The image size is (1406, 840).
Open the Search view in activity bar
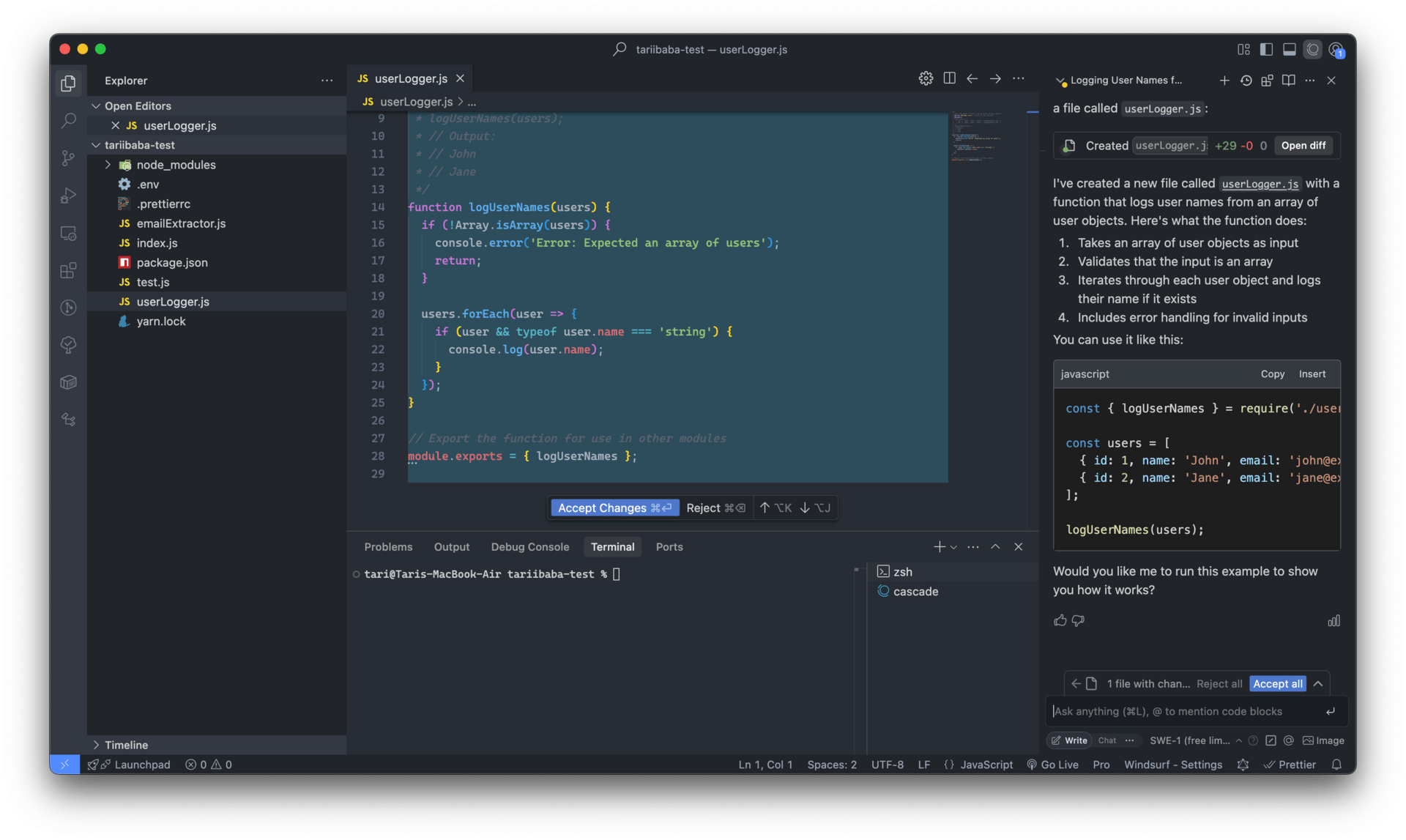(68, 120)
